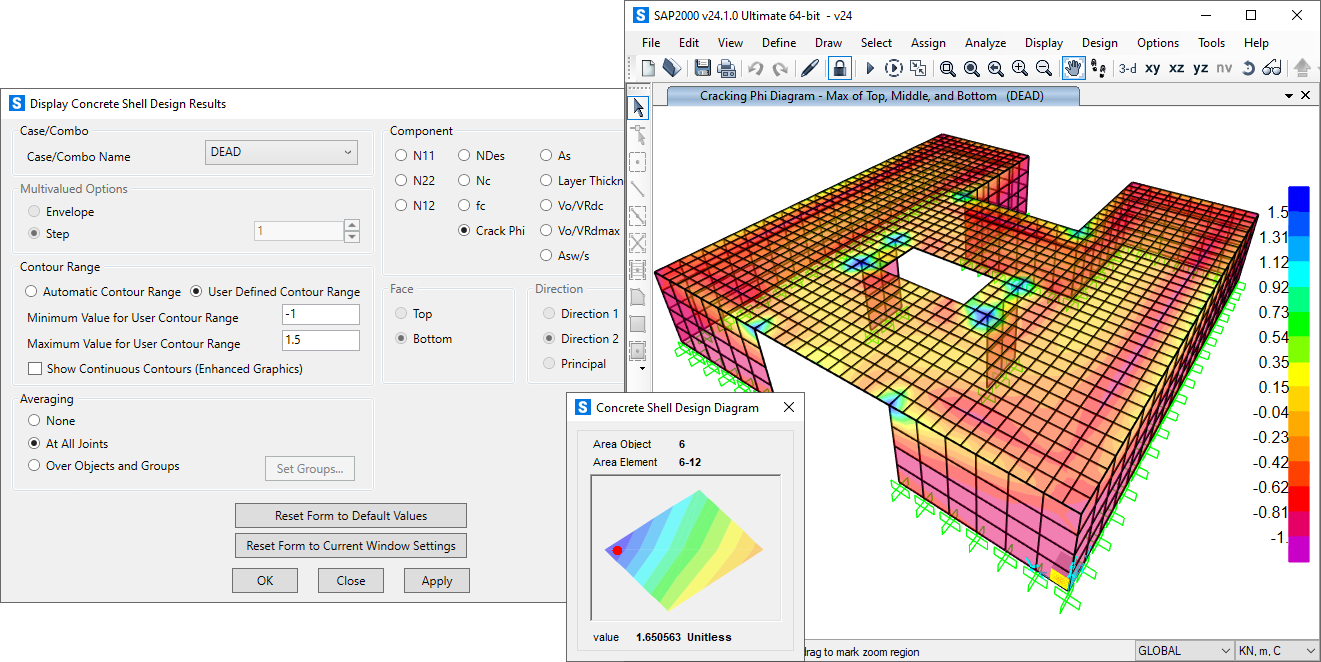Open the GLOBAL coordinate system dropdown
The height and width of the screenshot is (662, 1321).
pyautogui.click(x=1184, y=651)
